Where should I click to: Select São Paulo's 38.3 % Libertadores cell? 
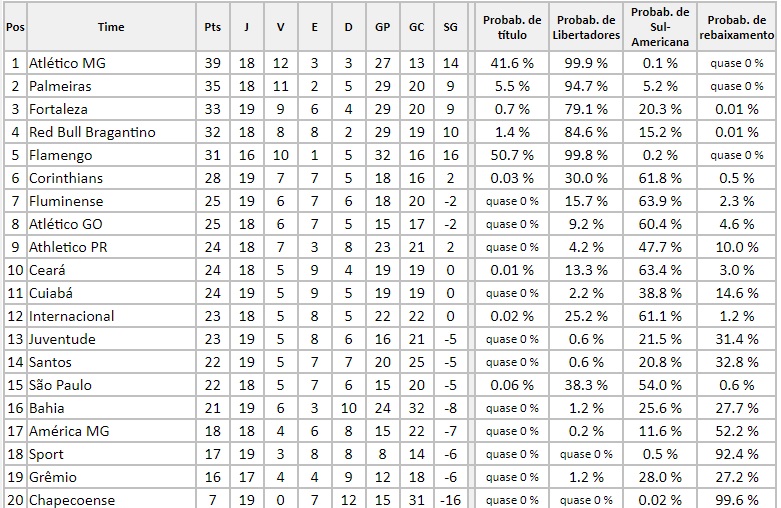point(586,385)
